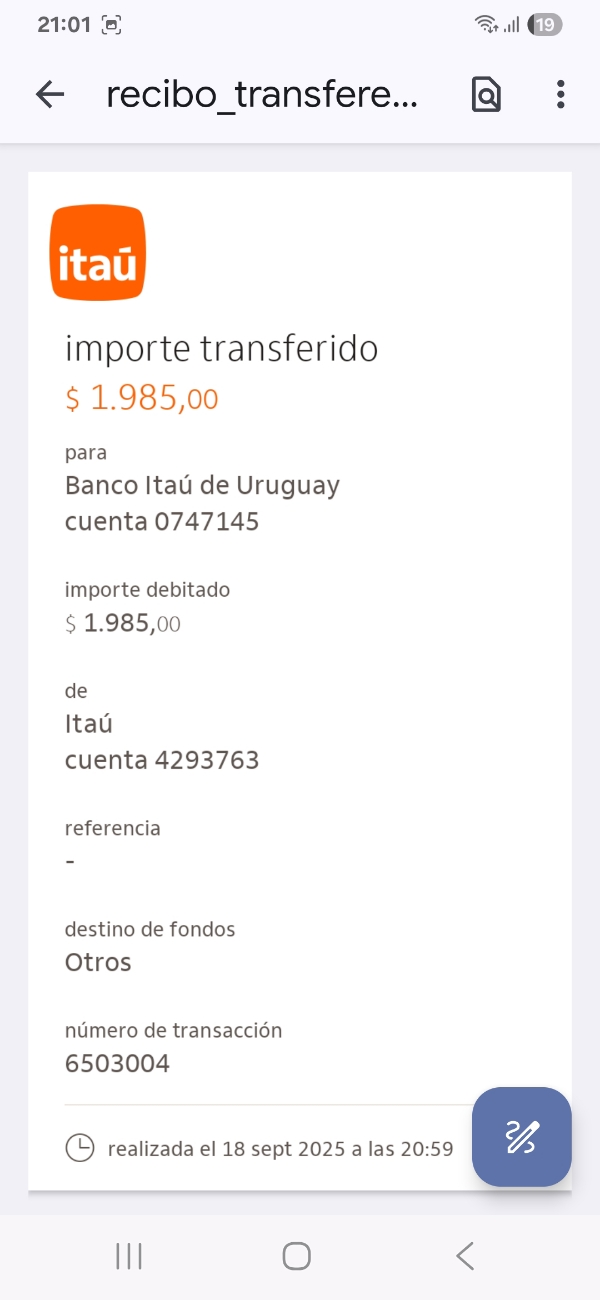600x1300 pixels.
Task: Tap the Wi-Fi signal status icon
Action: (487, 25)
